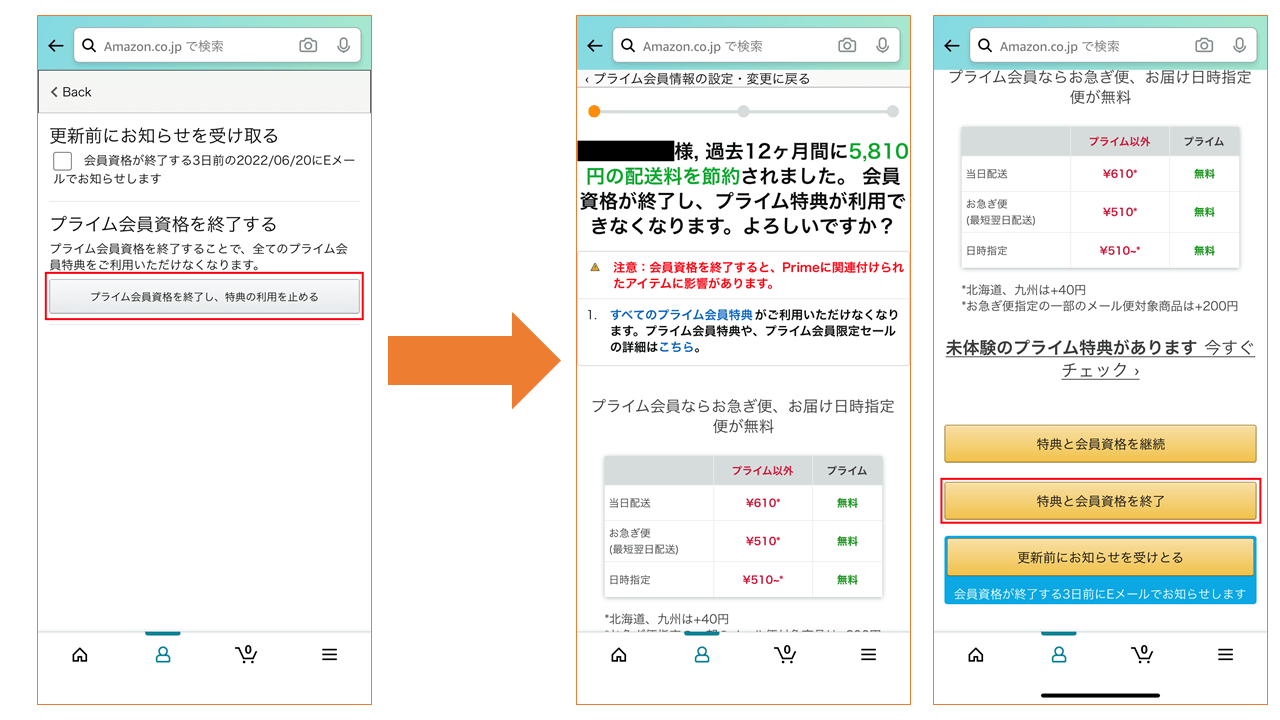The image size is (1280, 720).
Task: Tap the camera icon on the right screen
Action: point(1205,45)
